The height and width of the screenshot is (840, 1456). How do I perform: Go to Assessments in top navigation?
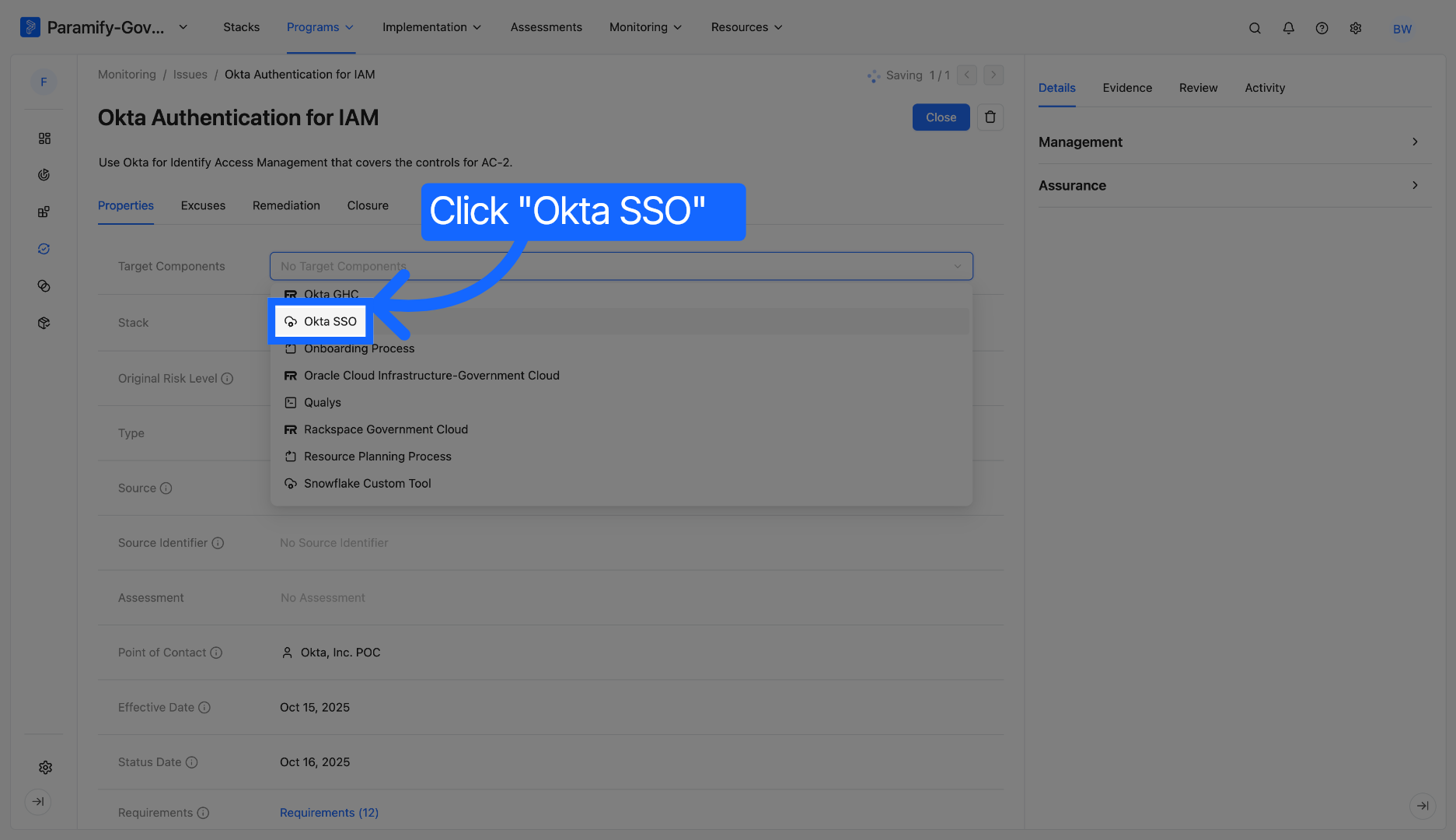[x=546, y=27]
